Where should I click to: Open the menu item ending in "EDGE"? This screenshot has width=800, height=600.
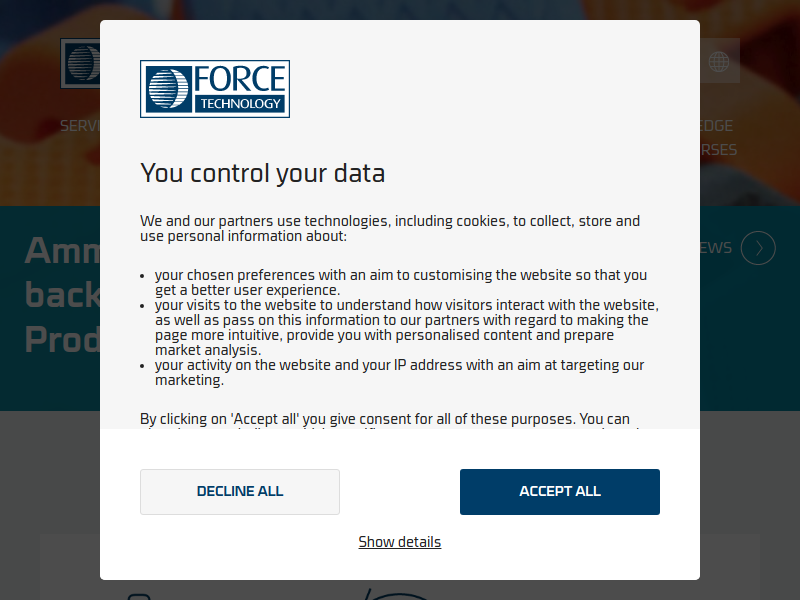click(x=716, y=126)
